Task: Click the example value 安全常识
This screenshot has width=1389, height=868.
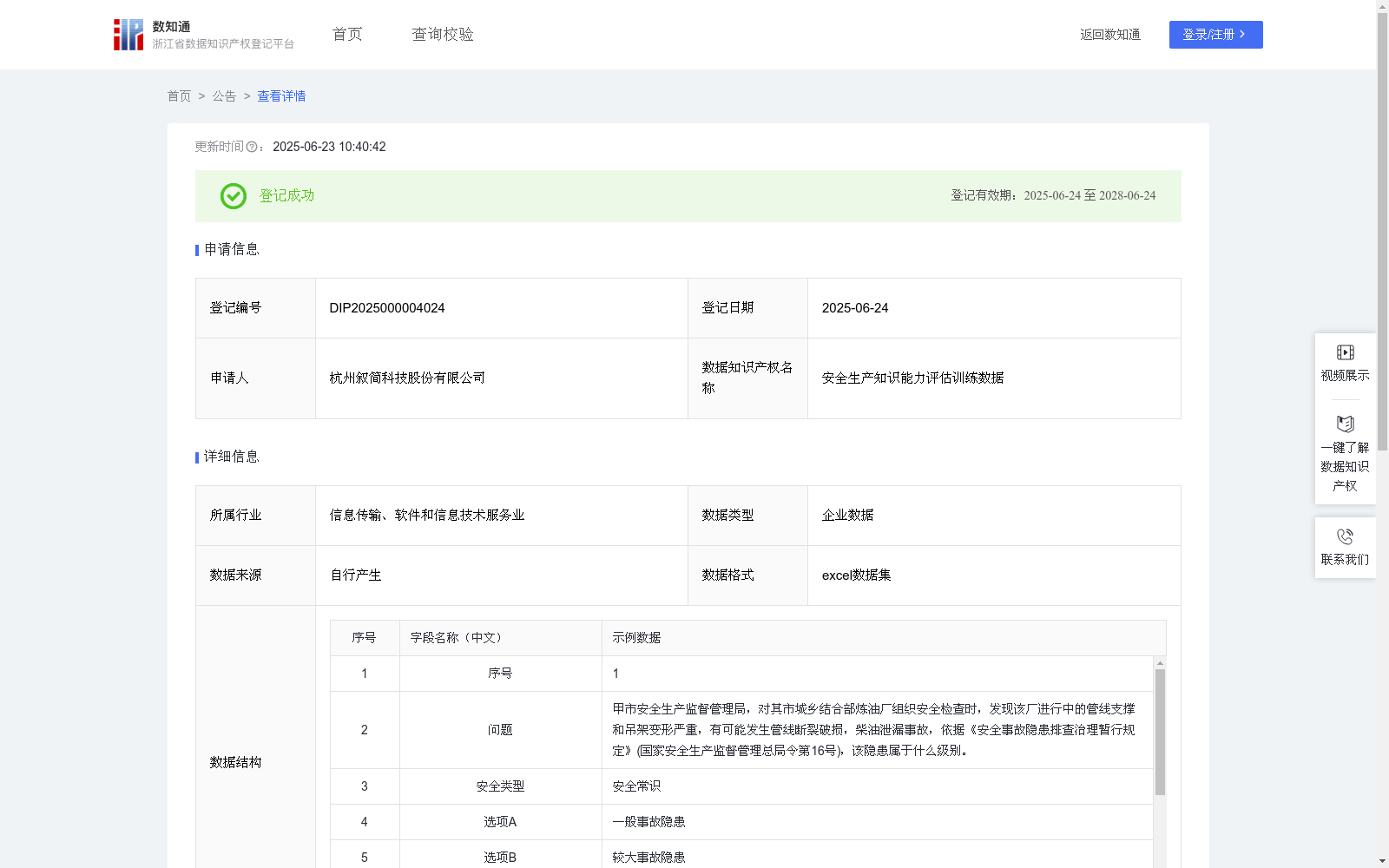Action: coord(636,786)
